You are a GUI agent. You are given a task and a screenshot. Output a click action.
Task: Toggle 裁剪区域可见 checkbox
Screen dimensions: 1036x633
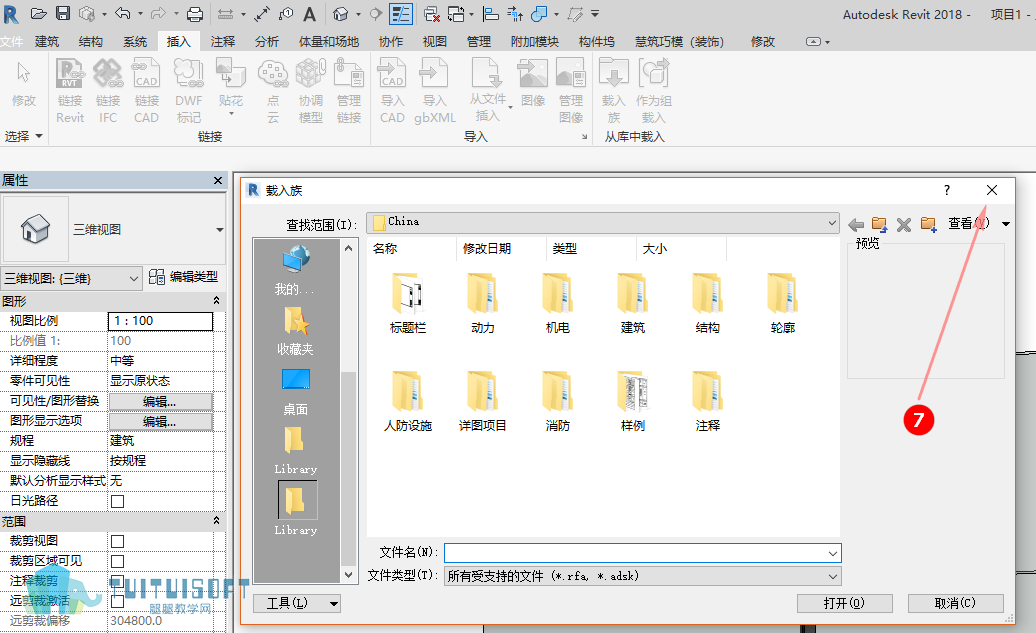118,562
